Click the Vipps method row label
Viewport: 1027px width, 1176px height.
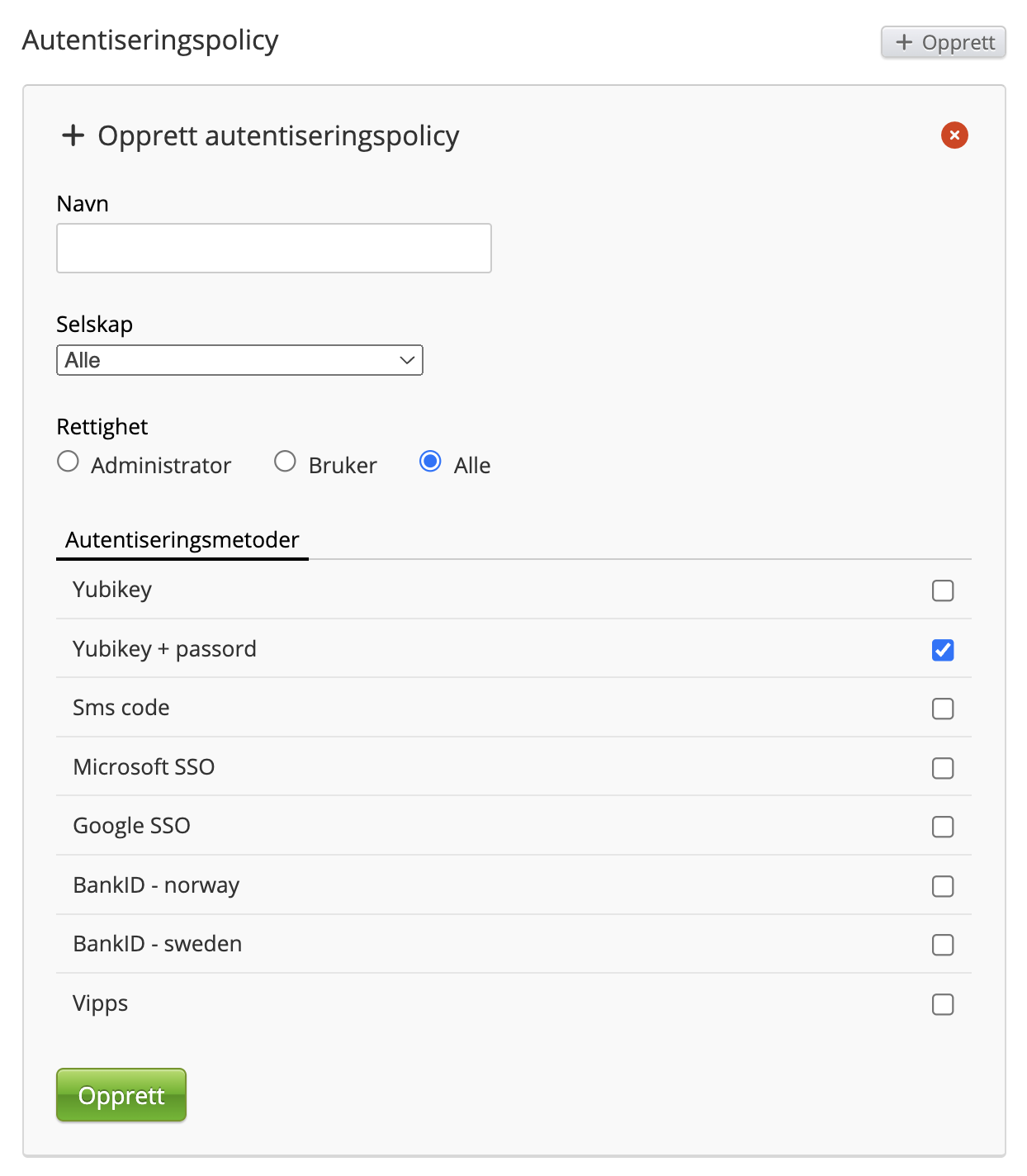(x=101, y=1003)
